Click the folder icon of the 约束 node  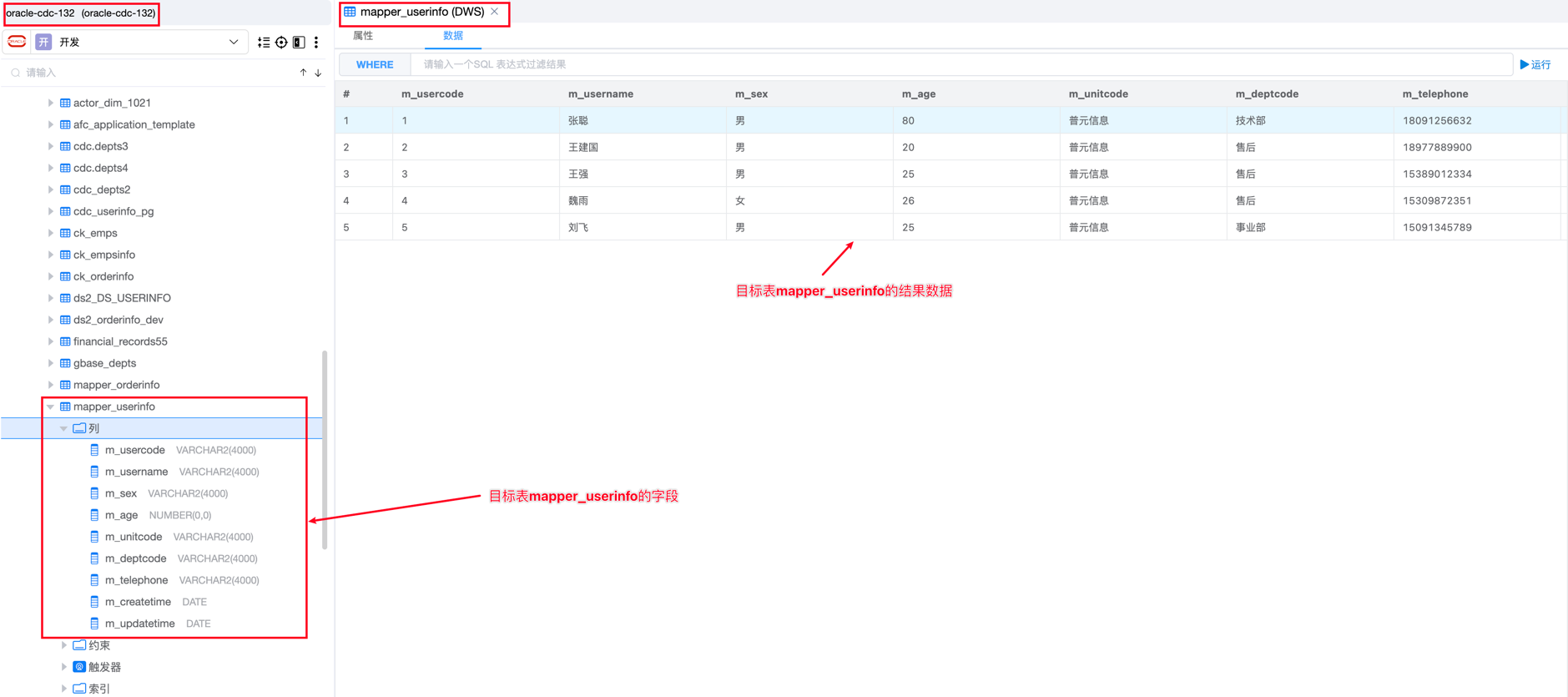79,645
